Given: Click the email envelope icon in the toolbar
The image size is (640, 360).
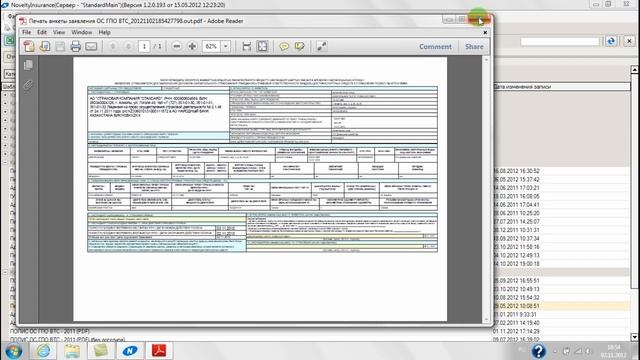Looking at the screenshot, I should point(91,47).
